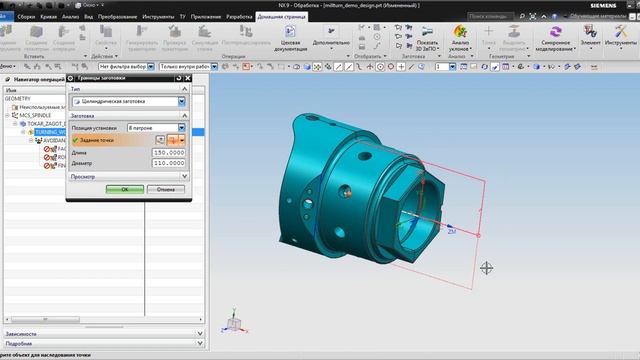
Task: Select the MCS_SPINDLE tree item
Action: [x=35, y=116]
